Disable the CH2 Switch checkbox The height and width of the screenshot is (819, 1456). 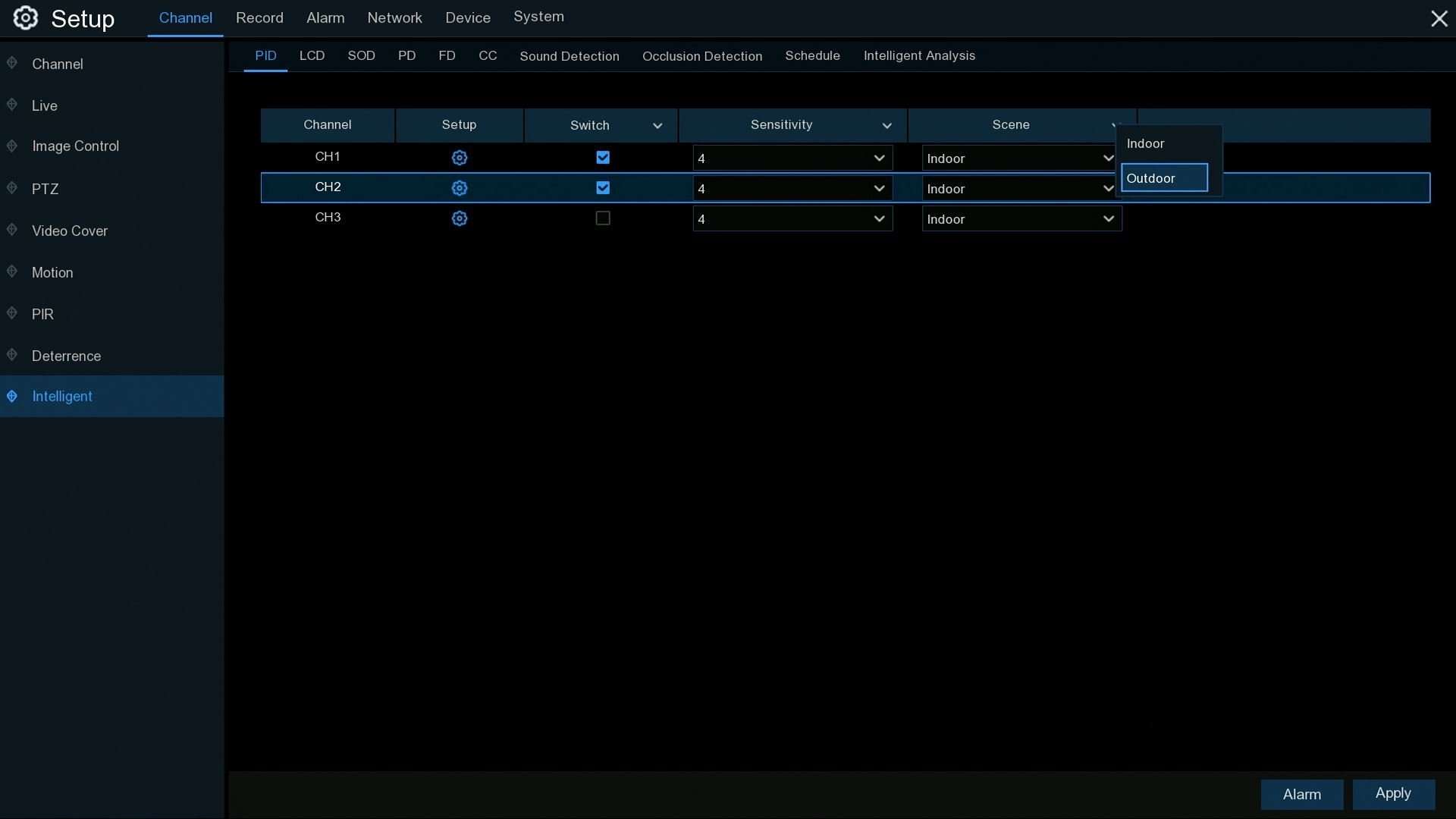(x=603, y=188)
